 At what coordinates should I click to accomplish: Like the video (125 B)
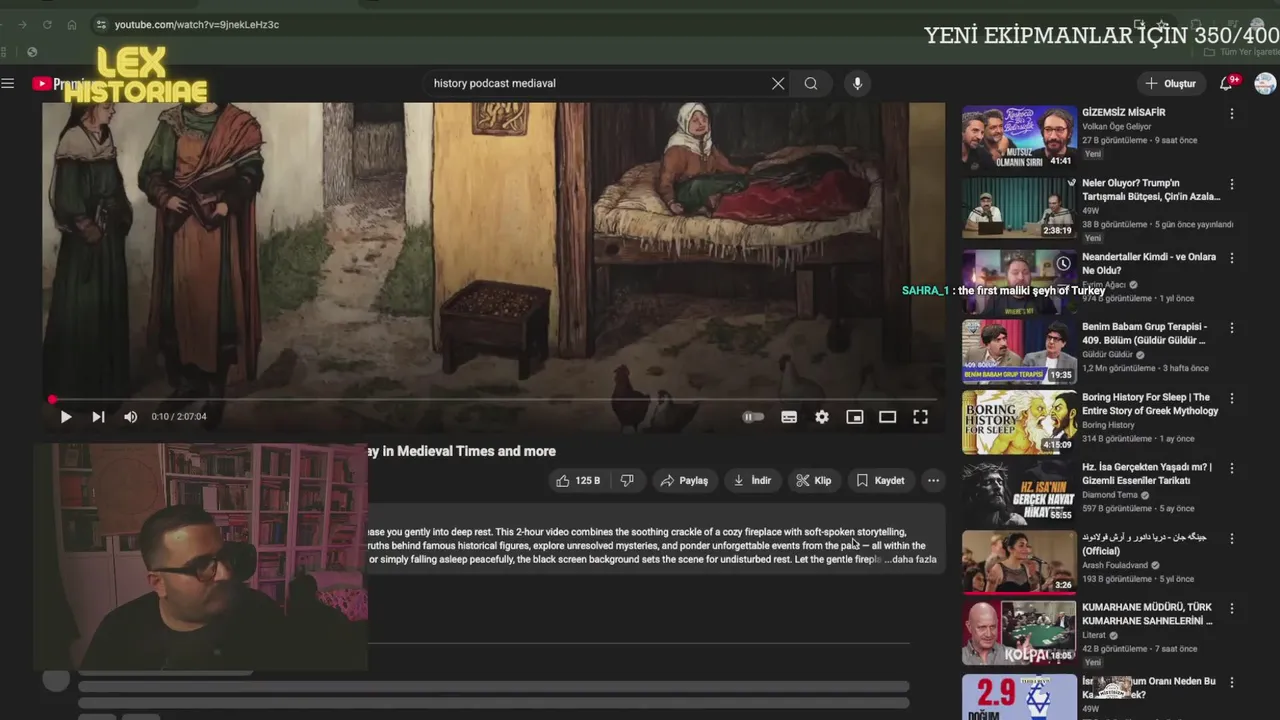click(x=578, y=481)
